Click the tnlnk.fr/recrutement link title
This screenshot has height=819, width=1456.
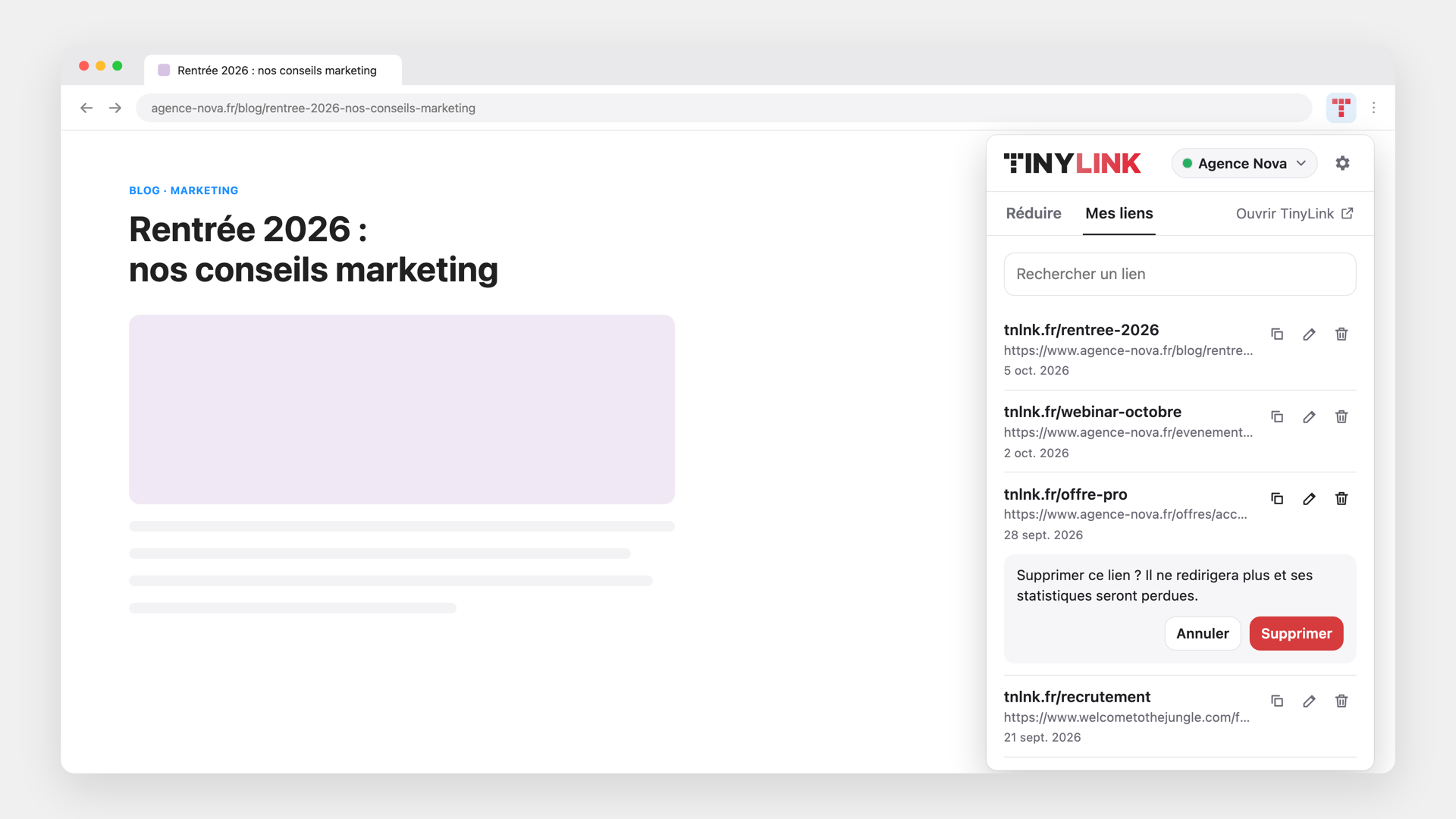coord(1076,697)
